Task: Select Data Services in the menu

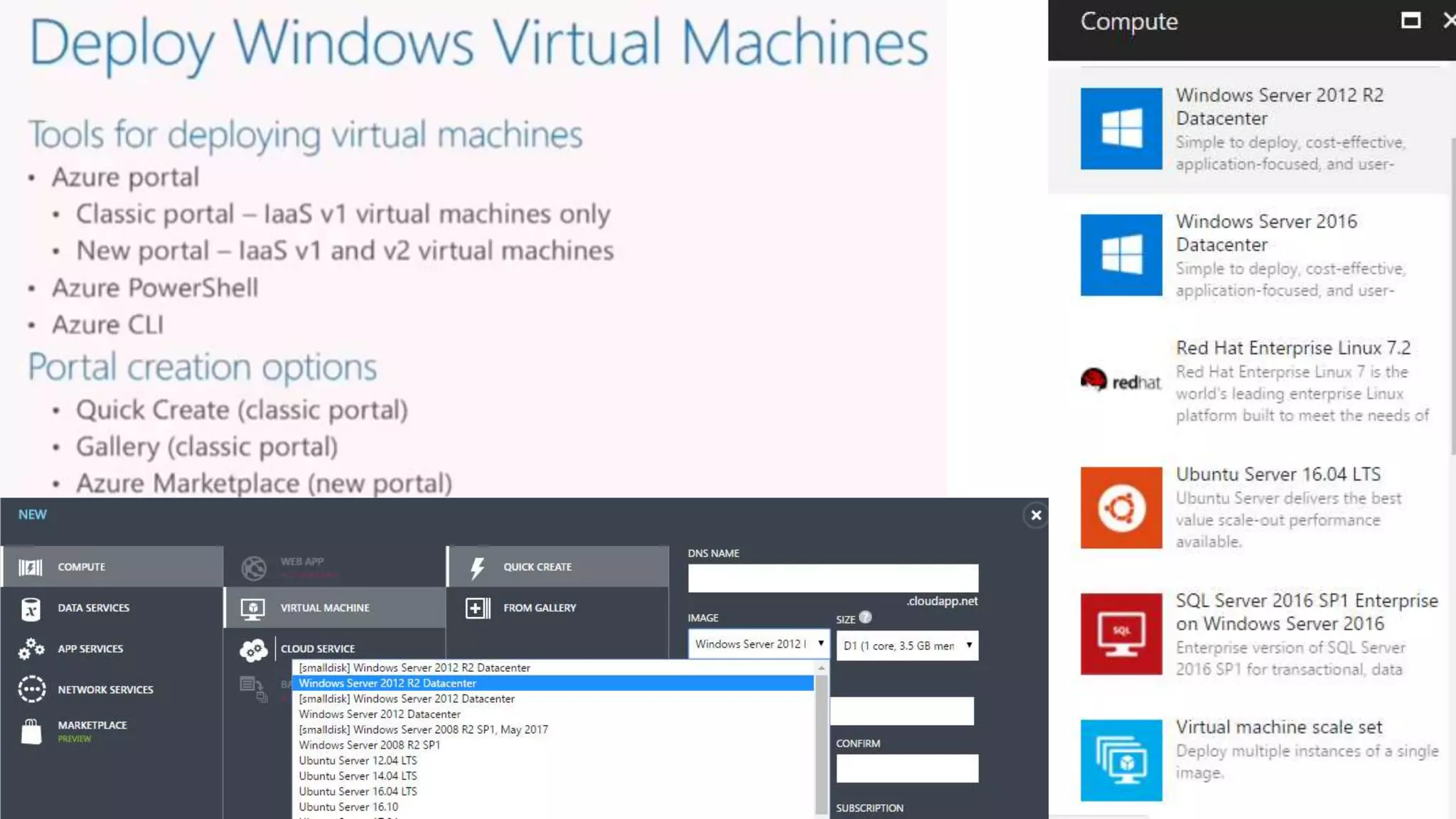Action: [93, 608]
